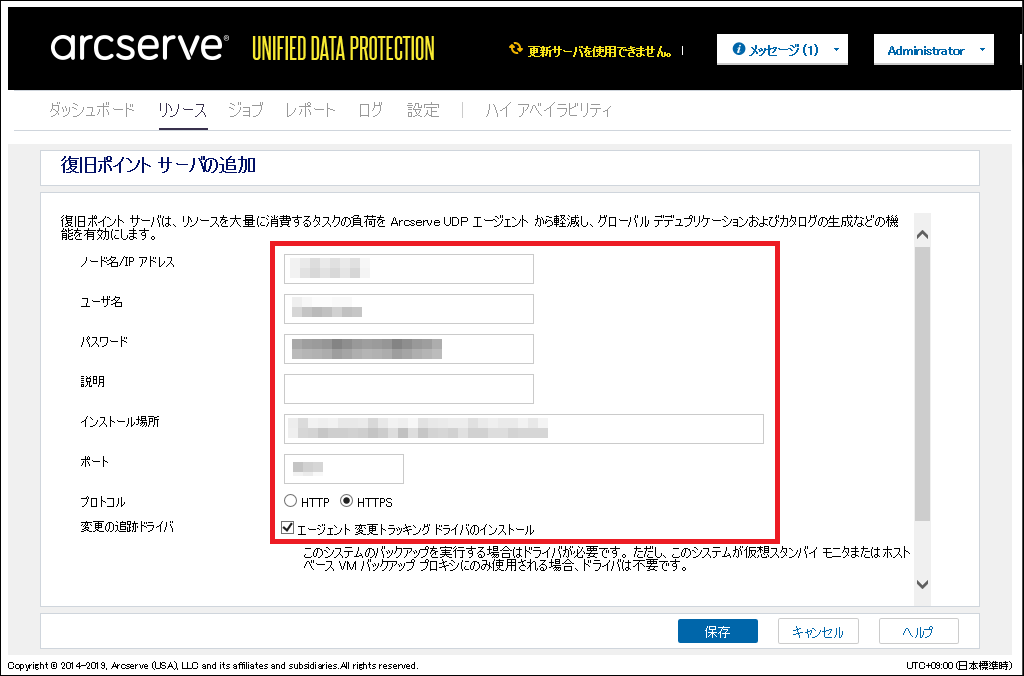
Task: Open the レポート tab
Action: pyautogui.click(x=310, y=110)
